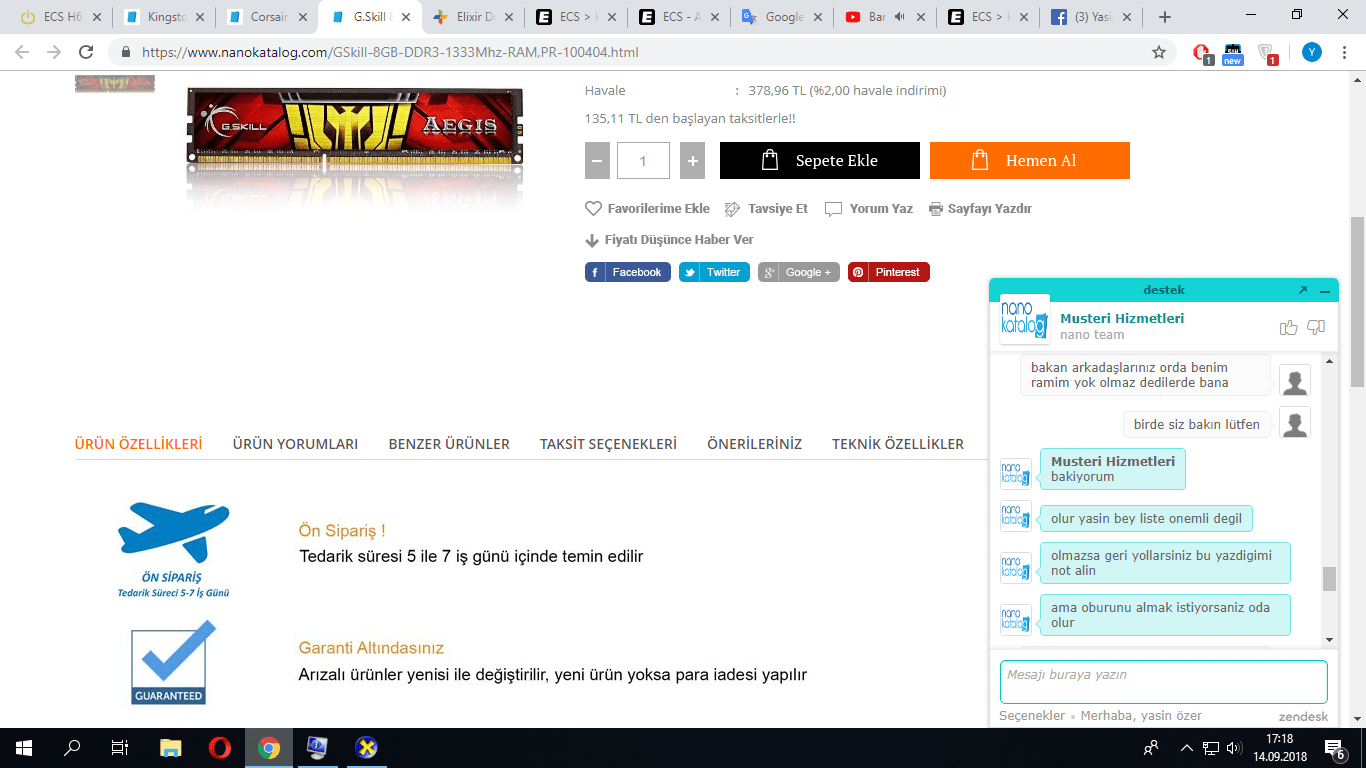Open the Chrome three-dot menu
Screen dimensions: 1366x768
(1346, 52)
